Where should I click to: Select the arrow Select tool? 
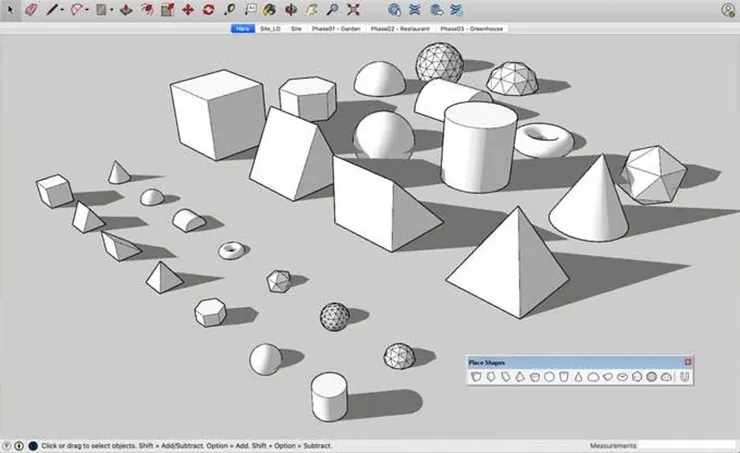point(10,9)
